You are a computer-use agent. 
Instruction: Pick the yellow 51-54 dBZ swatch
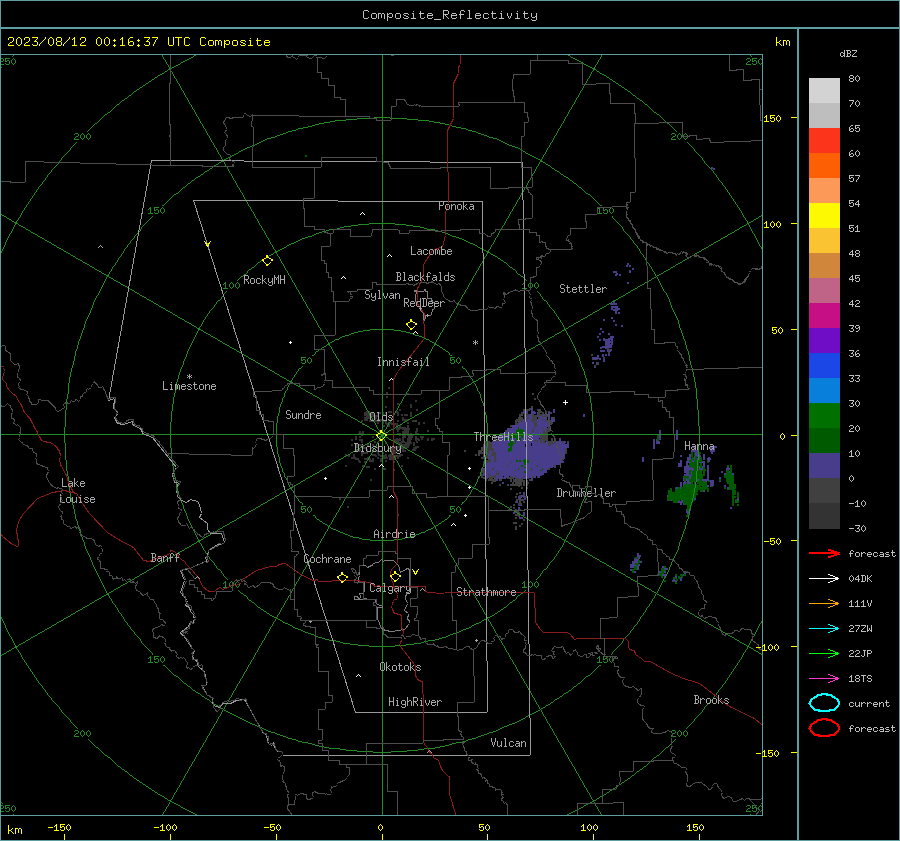coord(824,215)
